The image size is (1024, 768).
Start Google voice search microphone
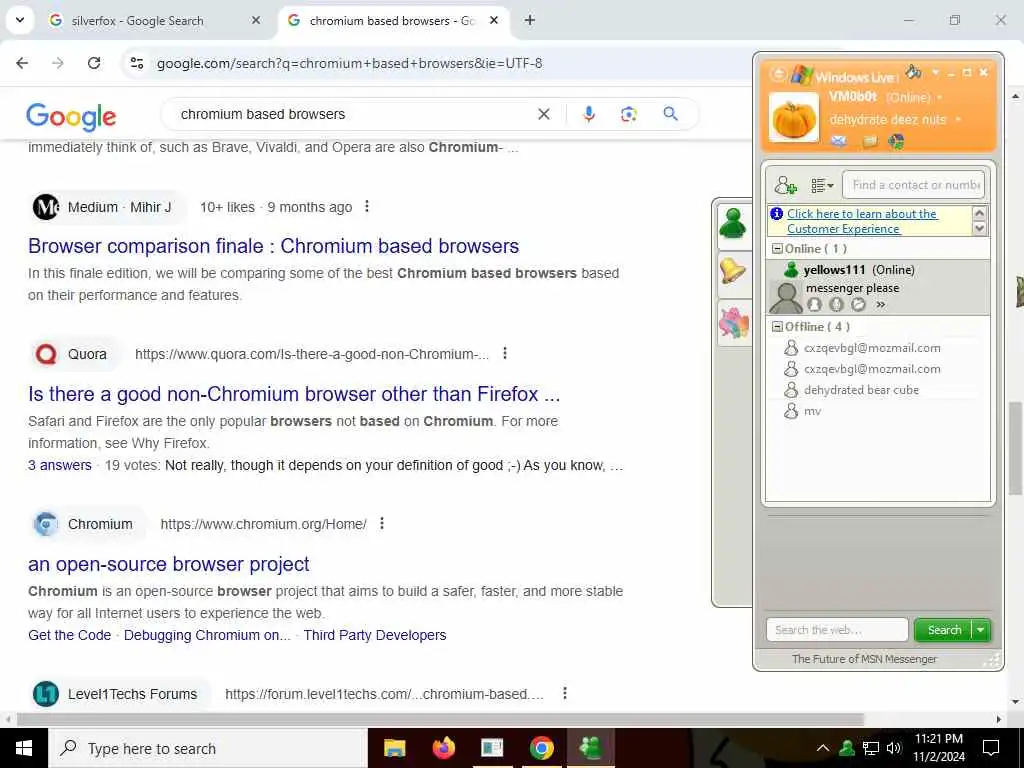click(x=588, y=114)
